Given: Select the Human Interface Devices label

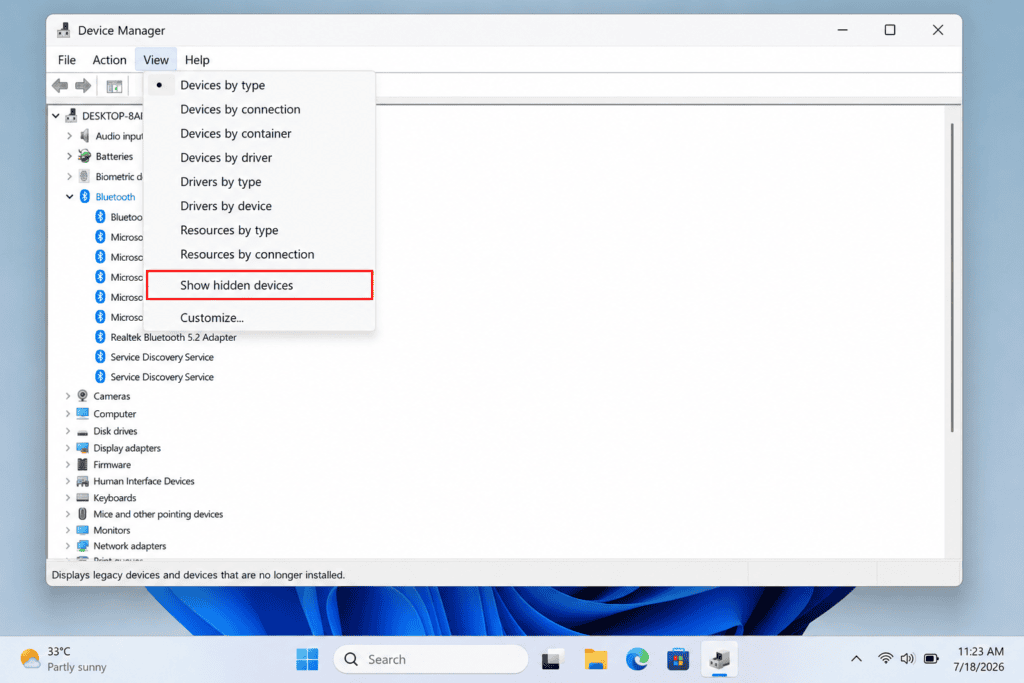Looking at the screenshot, I should point(144,481).
